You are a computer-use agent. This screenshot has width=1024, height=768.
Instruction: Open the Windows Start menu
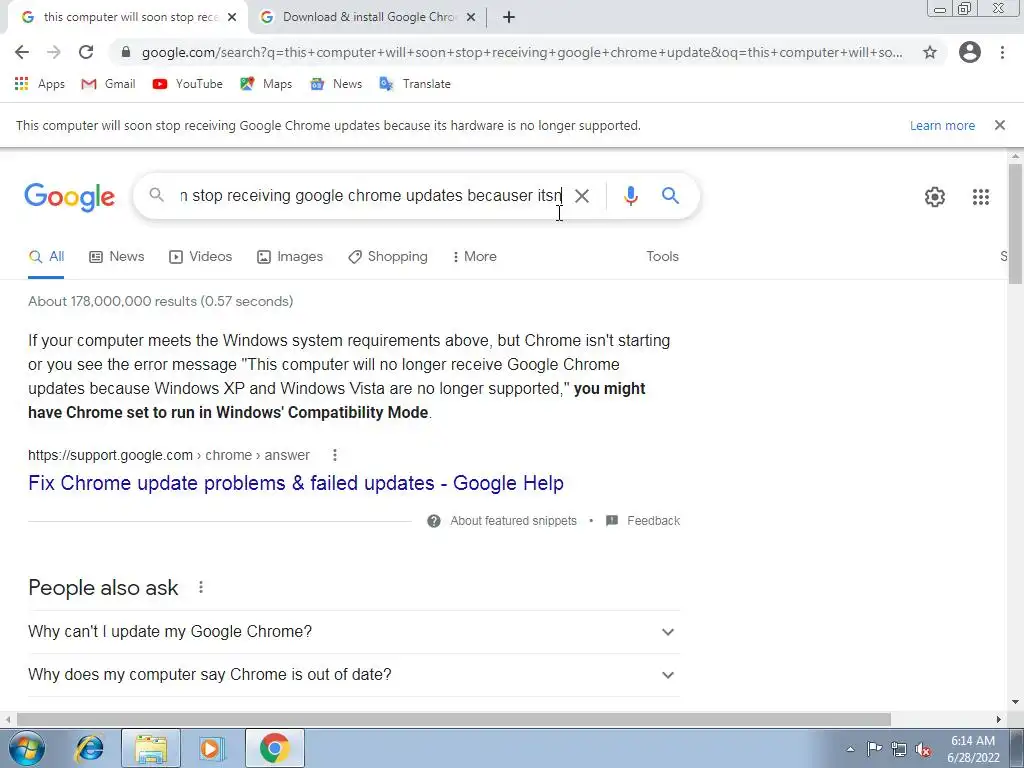point(27,748)
